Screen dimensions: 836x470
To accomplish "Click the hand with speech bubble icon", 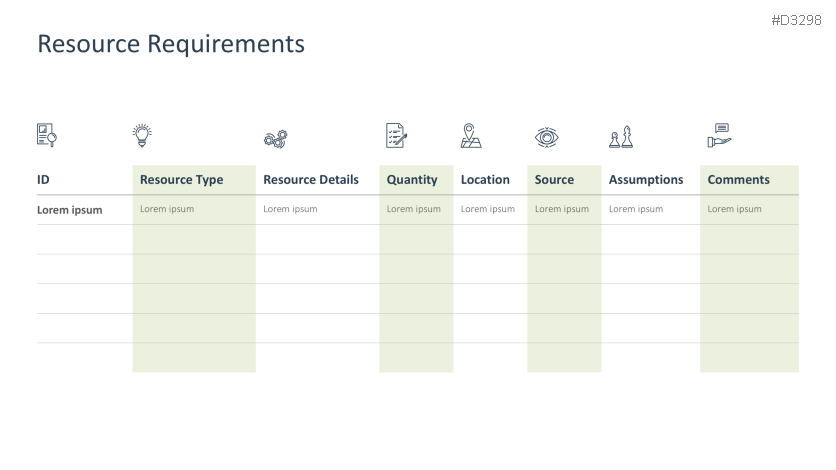I will point(719,135).
